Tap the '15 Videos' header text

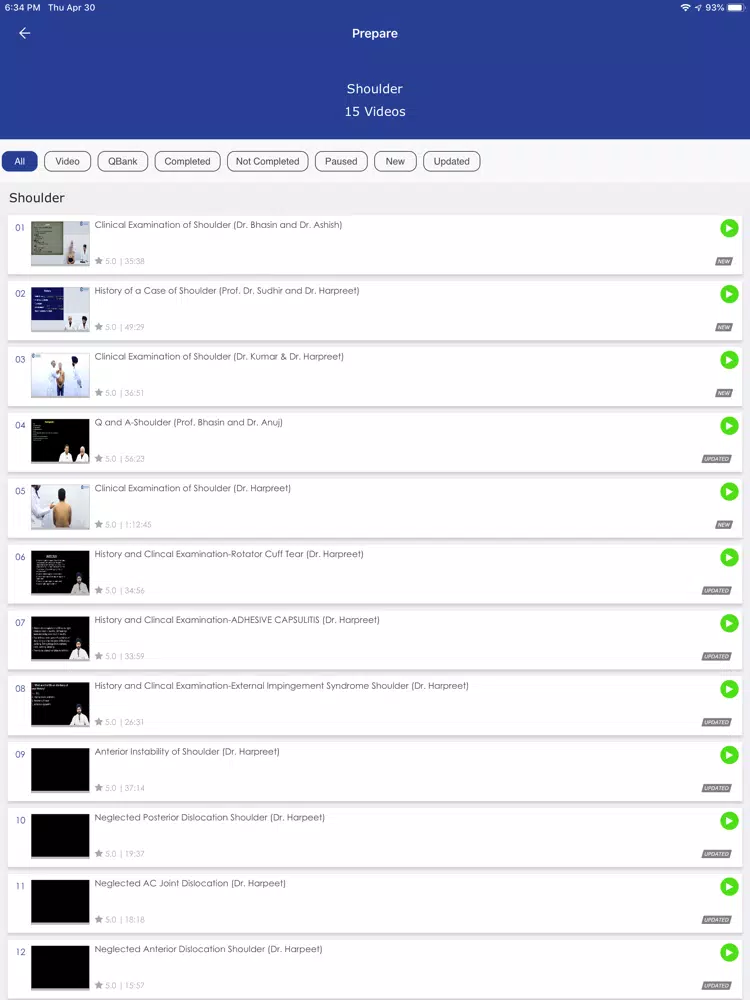pos(375,112)
